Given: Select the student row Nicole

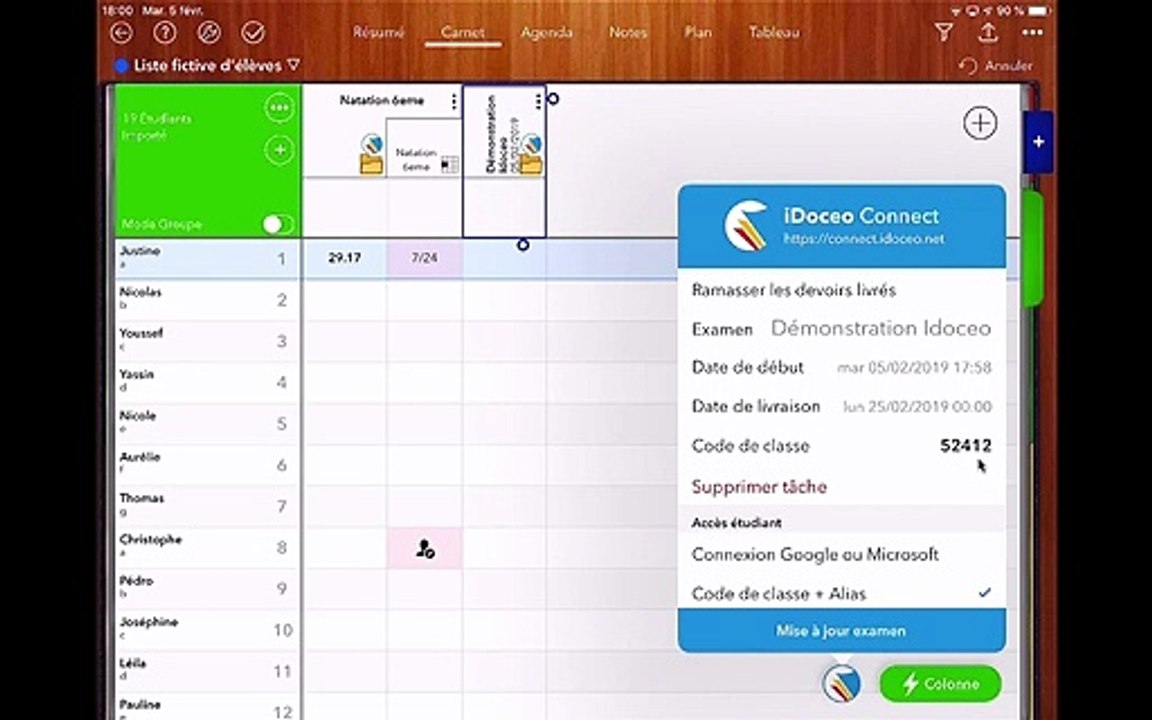Looking at the screenshot, I should tap(207, 422).
